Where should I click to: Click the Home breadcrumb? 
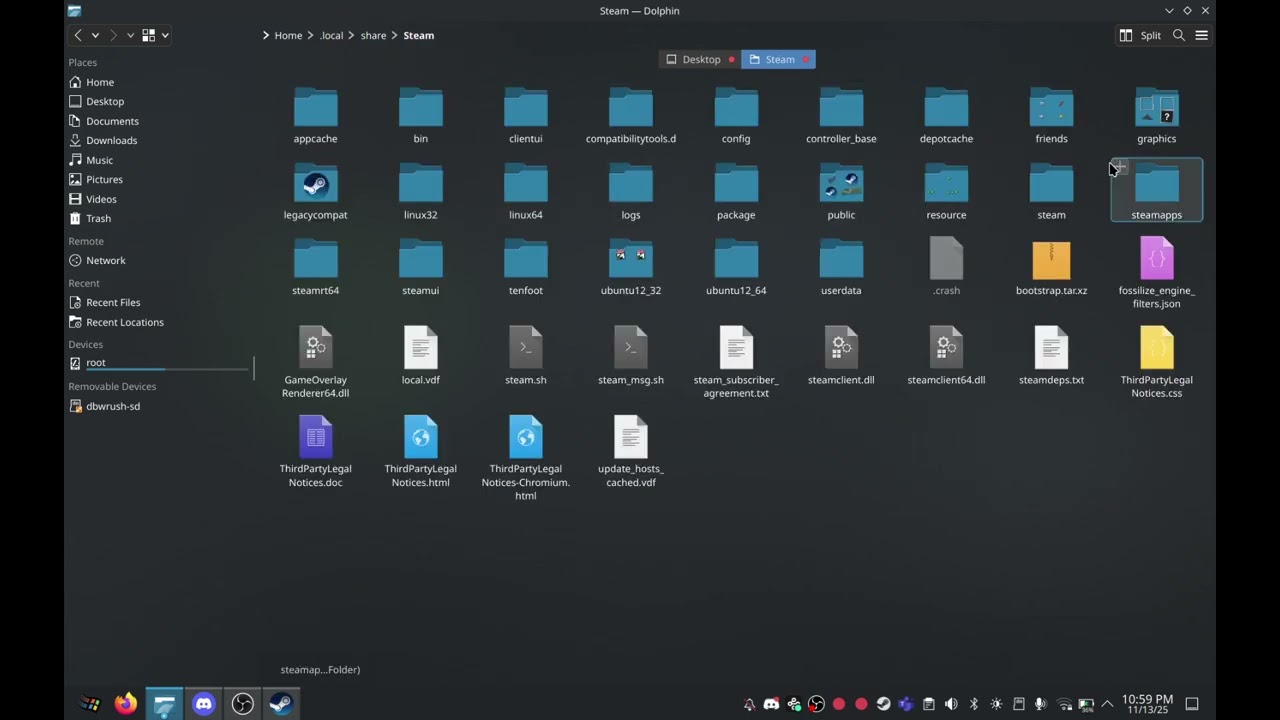point(288,35)
